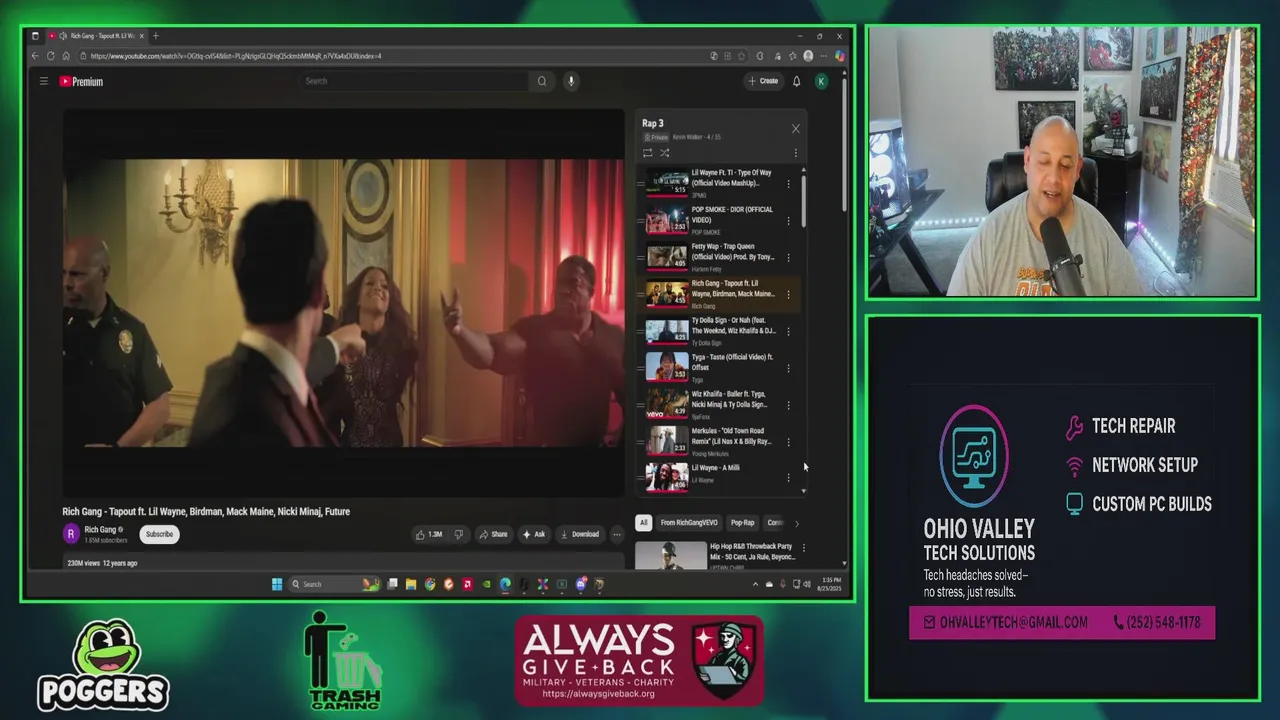
Task: Toggle playlist shuffle in Rap 3
Action: [x=664, y=153]
